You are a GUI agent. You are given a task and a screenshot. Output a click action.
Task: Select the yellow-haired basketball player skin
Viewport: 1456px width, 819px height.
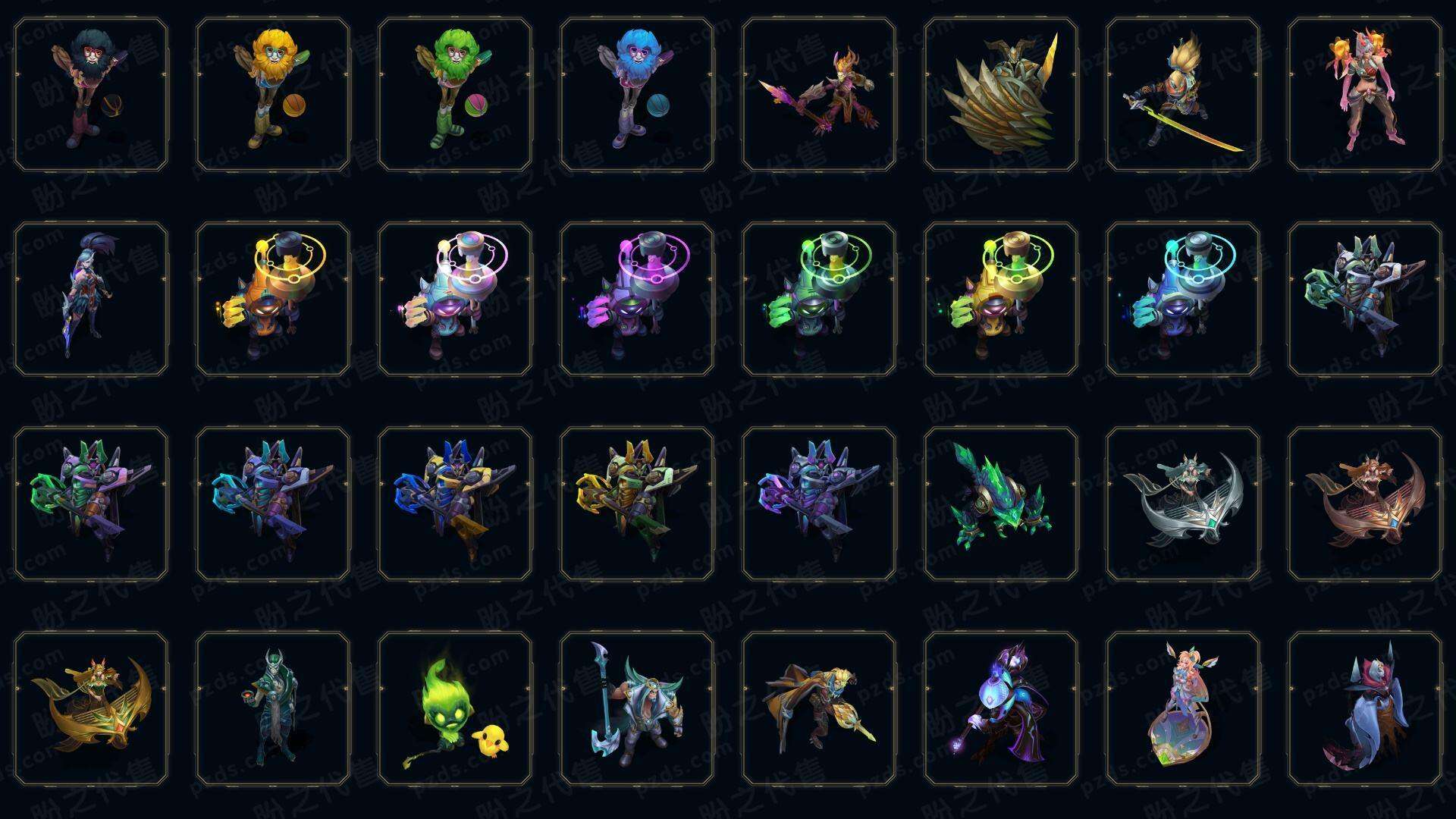(273, 95)
